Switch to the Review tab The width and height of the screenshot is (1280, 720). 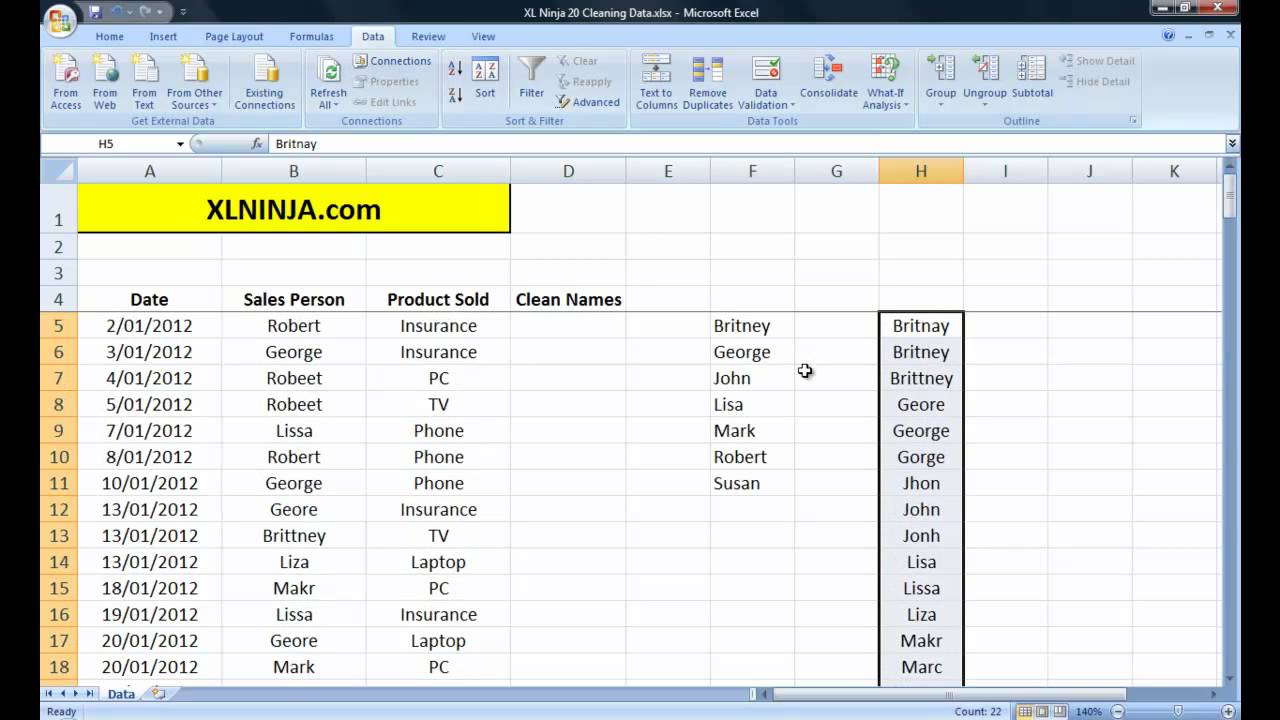[428, 37]
